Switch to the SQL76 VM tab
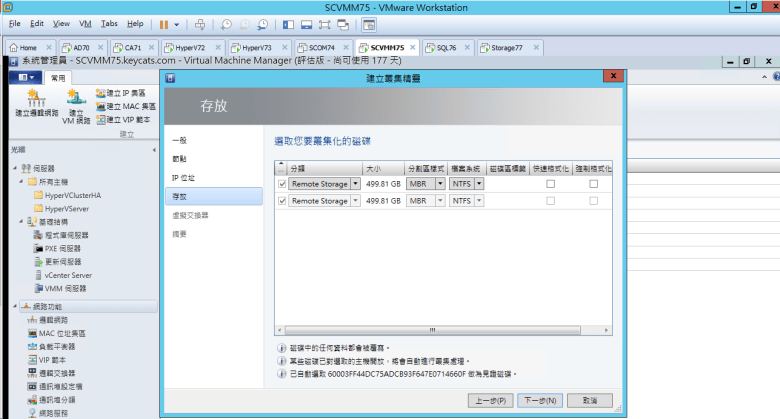Screen dimensions: 780x419 (x=440, y=47)
